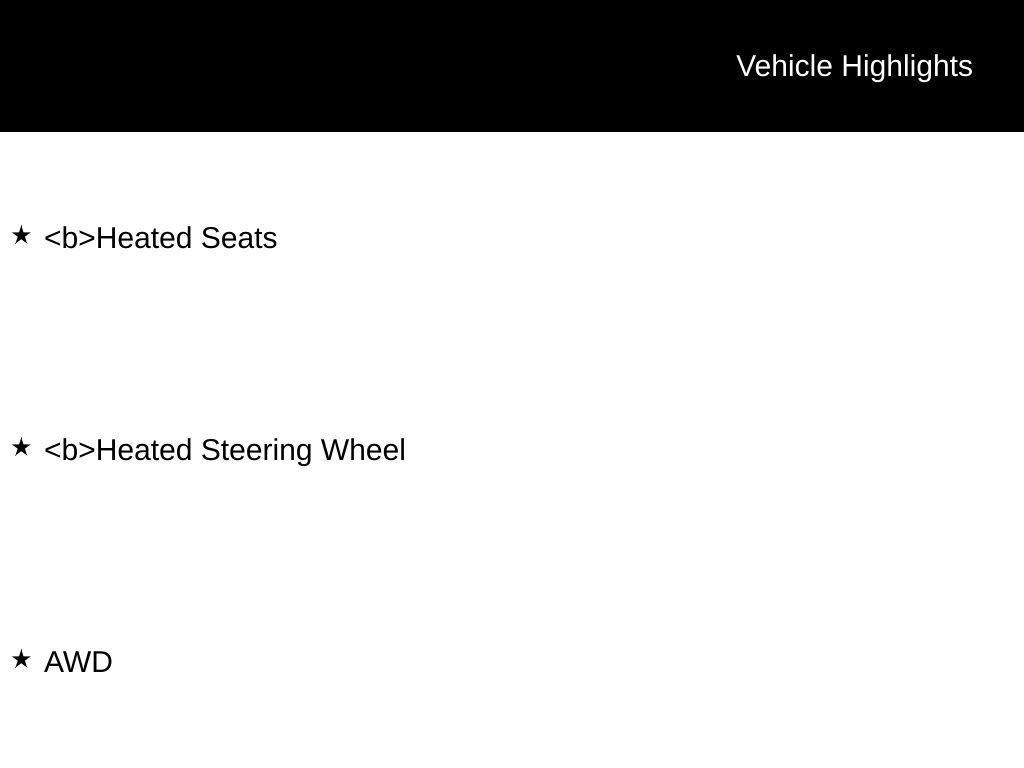Click the letter D in AWD

click(x=103, y=662)
